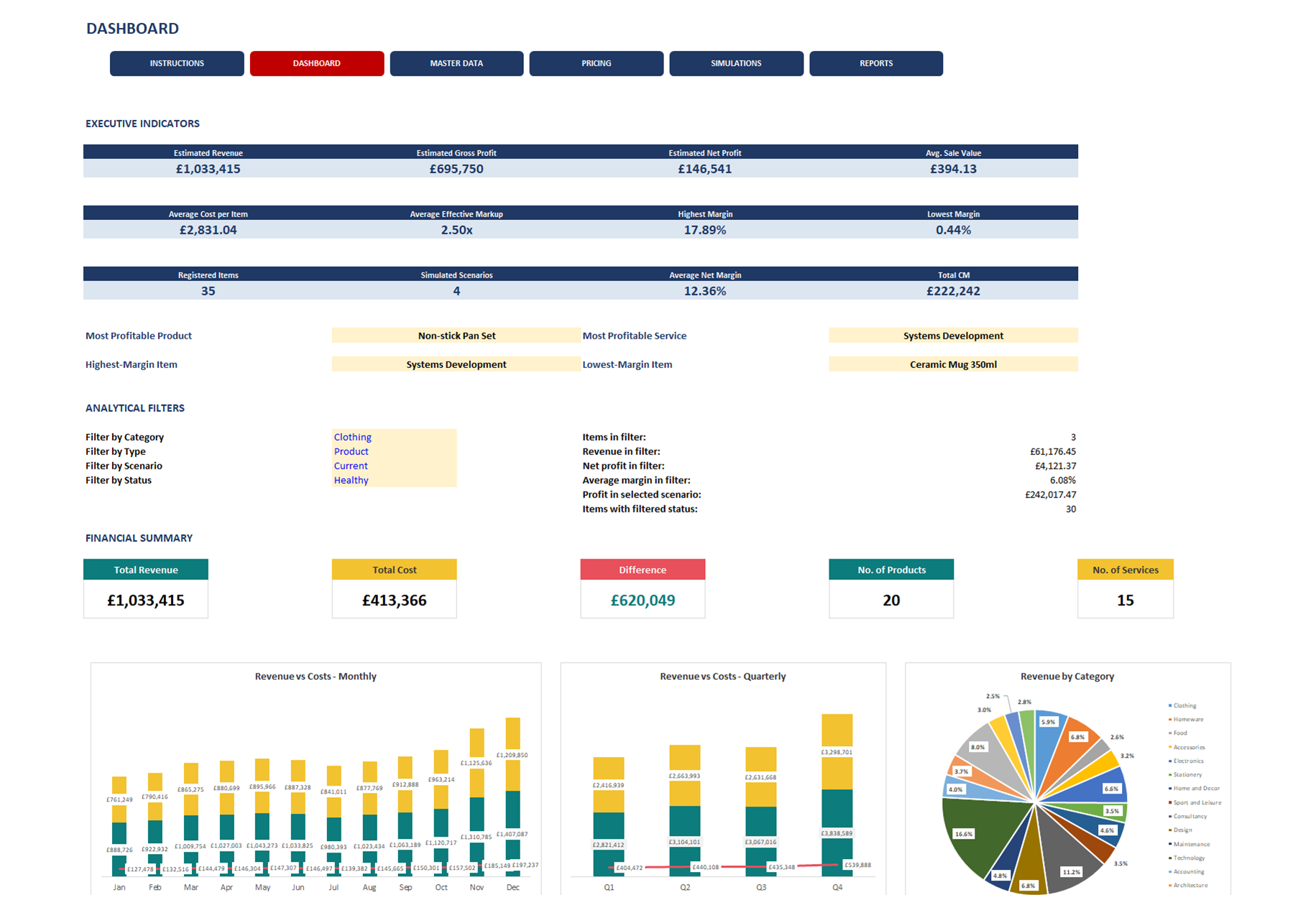
Task: Click the Registered Items value 35
Action: tap(208, 291)
